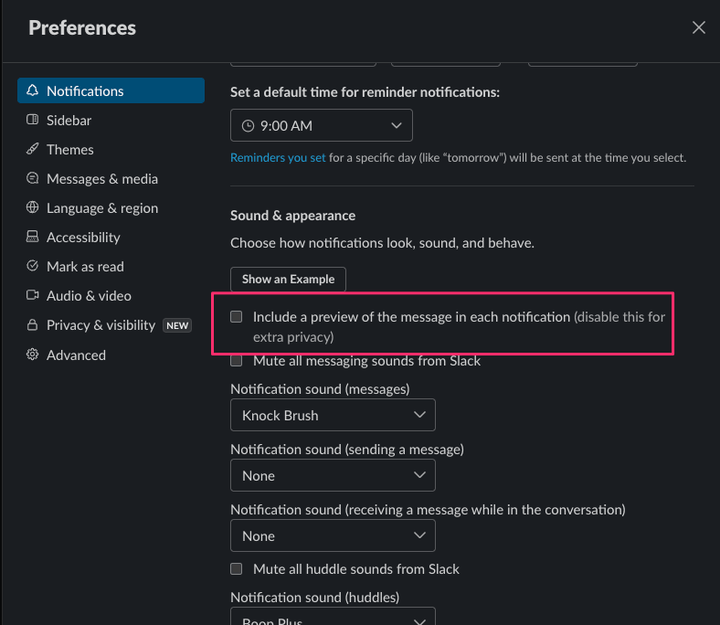This screenshot has height=625, width=720.
Task: Click the Audio & video camera icon
Action: (x=33, y=296)
